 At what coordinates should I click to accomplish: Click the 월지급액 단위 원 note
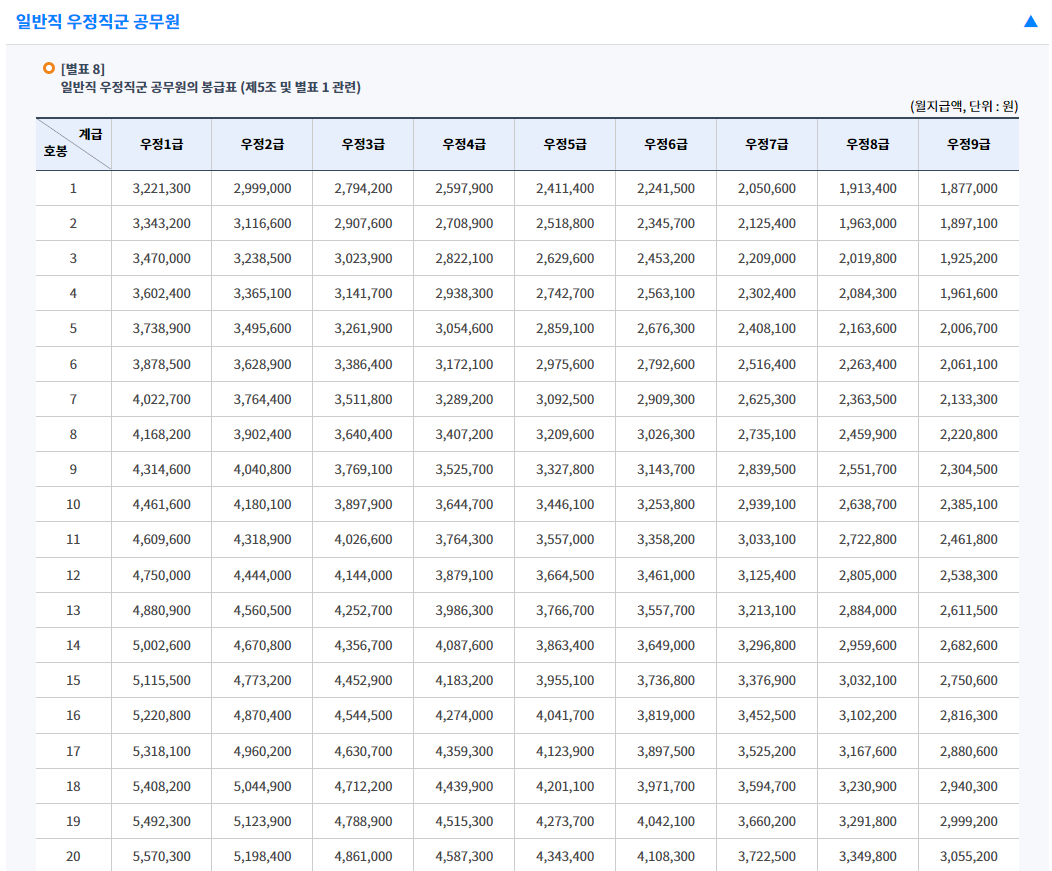[963, 106]
